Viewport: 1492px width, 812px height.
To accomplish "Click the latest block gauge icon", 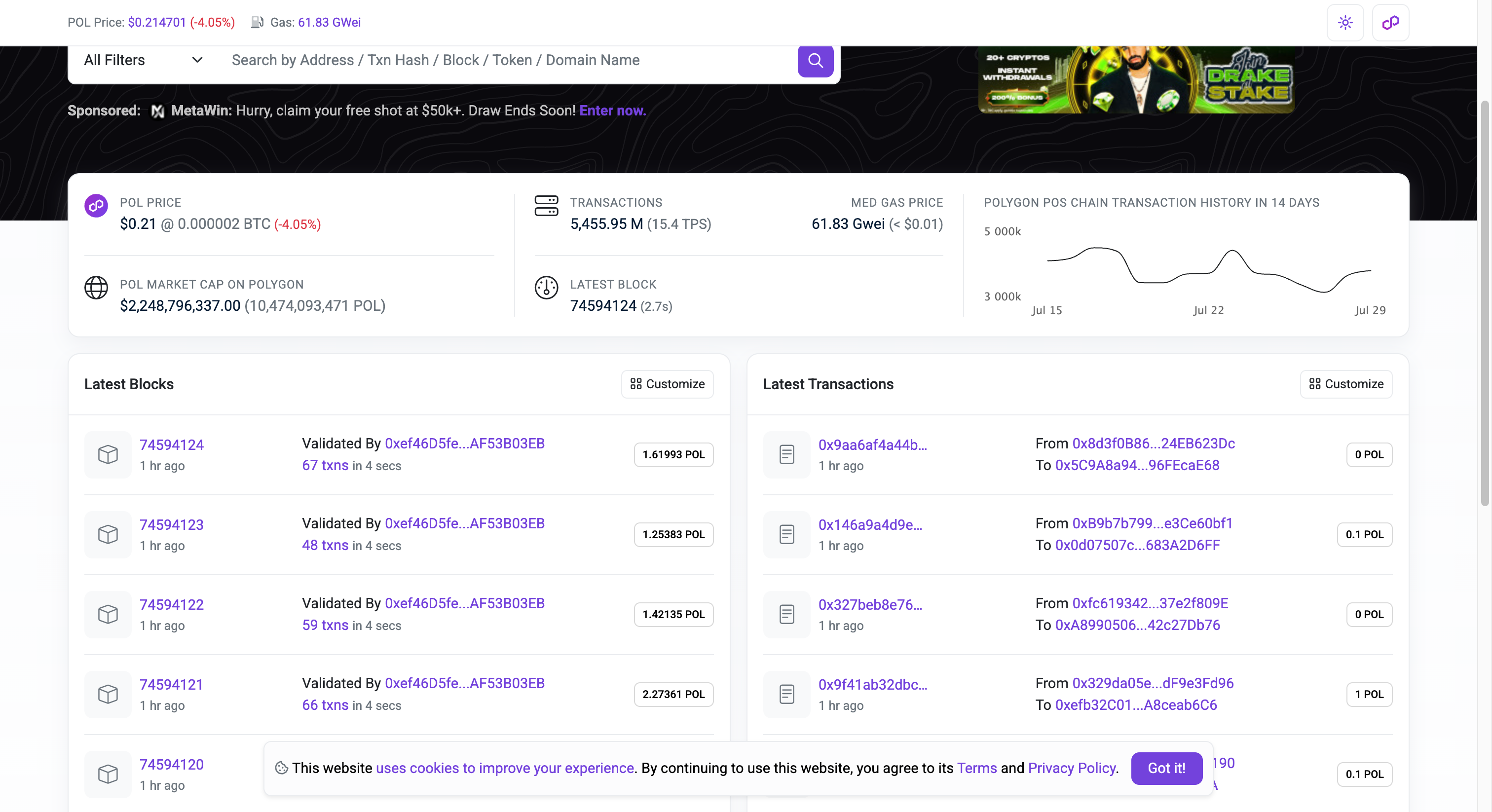I will [546, 287].
